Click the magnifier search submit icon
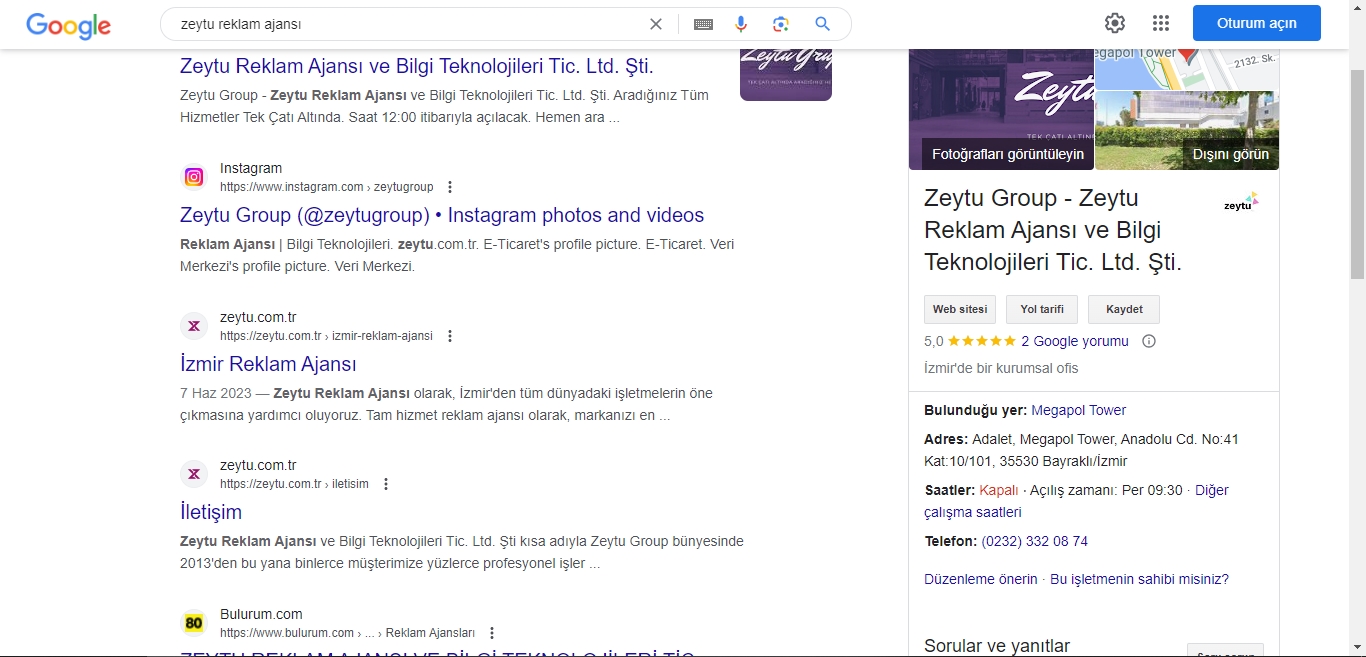The height and width of the screenshot is (657, 1366). point(822,24)
